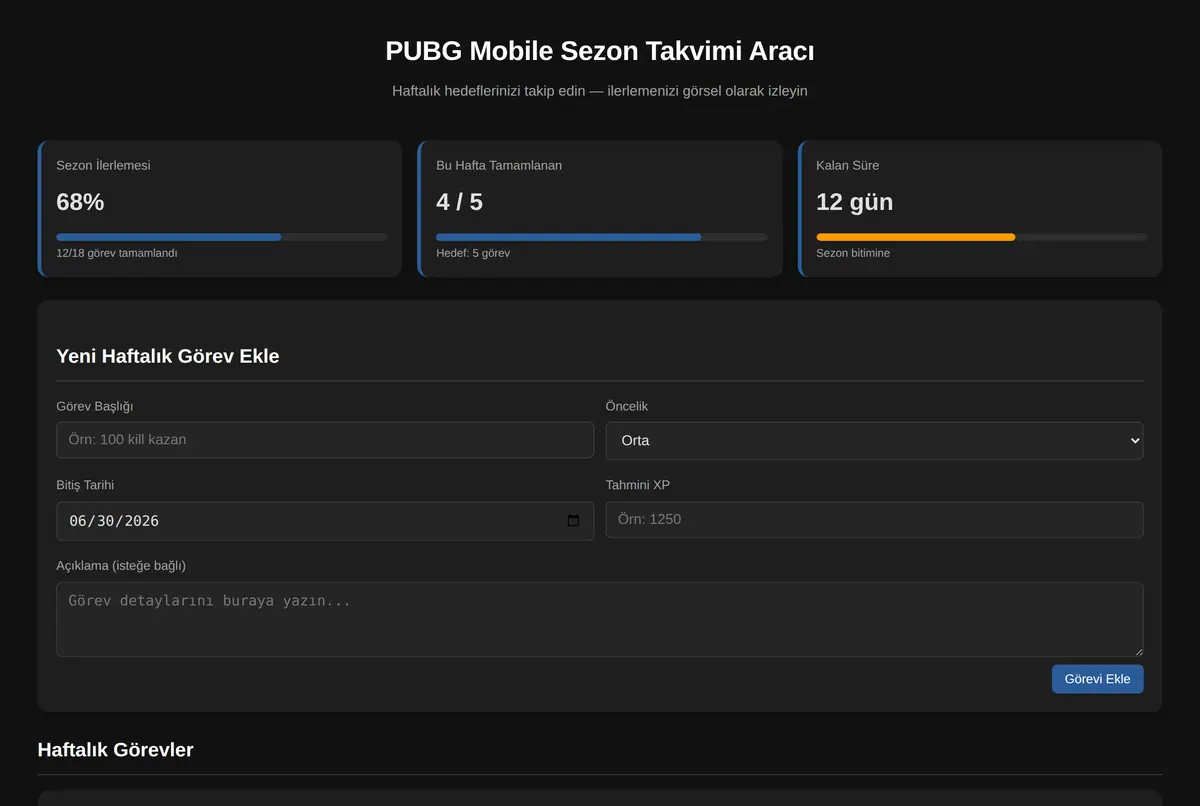
Task: Click the Görev Başlığı label
Action: (x=95, y=406)
